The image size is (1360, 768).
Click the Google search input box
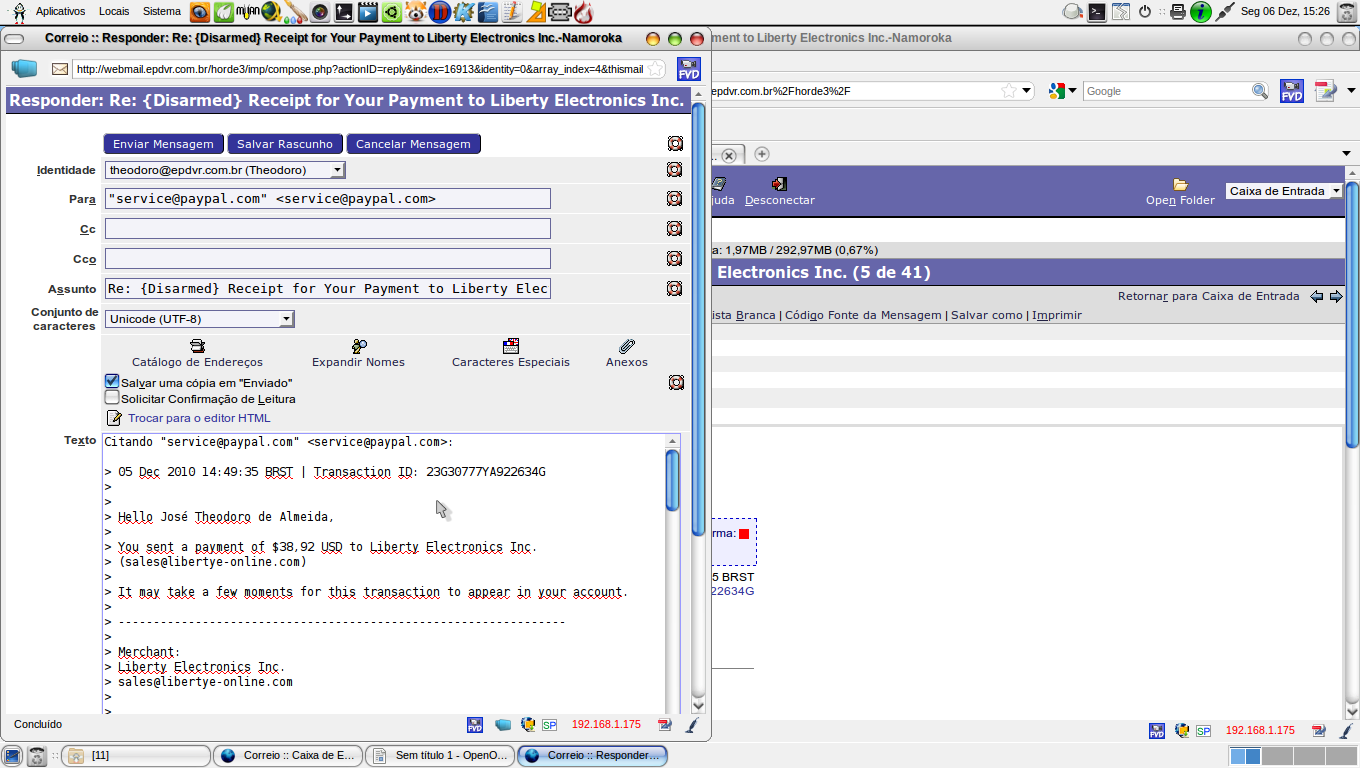pos(1166,91)
